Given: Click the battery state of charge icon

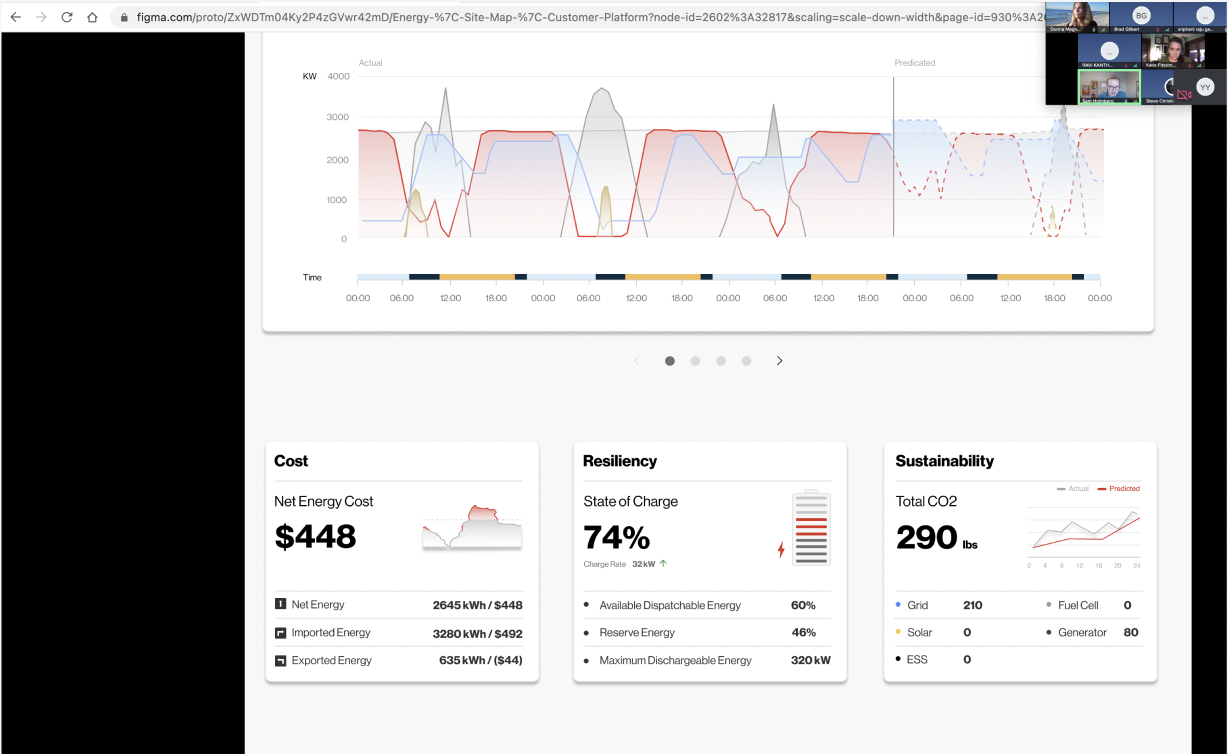Looking at the screenshot, I should tap(811, 528).
